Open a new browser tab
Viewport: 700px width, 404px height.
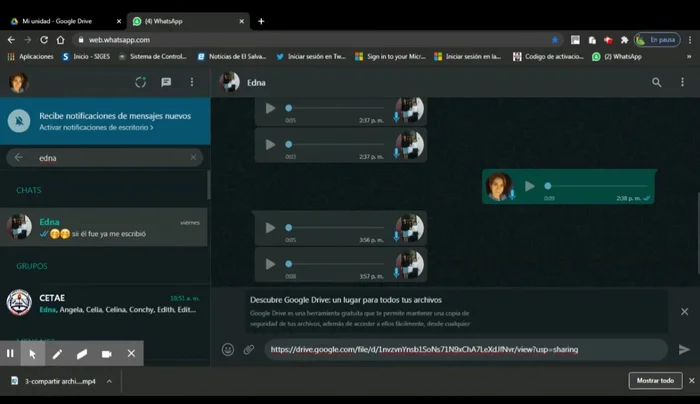click(x=261, y=21)
